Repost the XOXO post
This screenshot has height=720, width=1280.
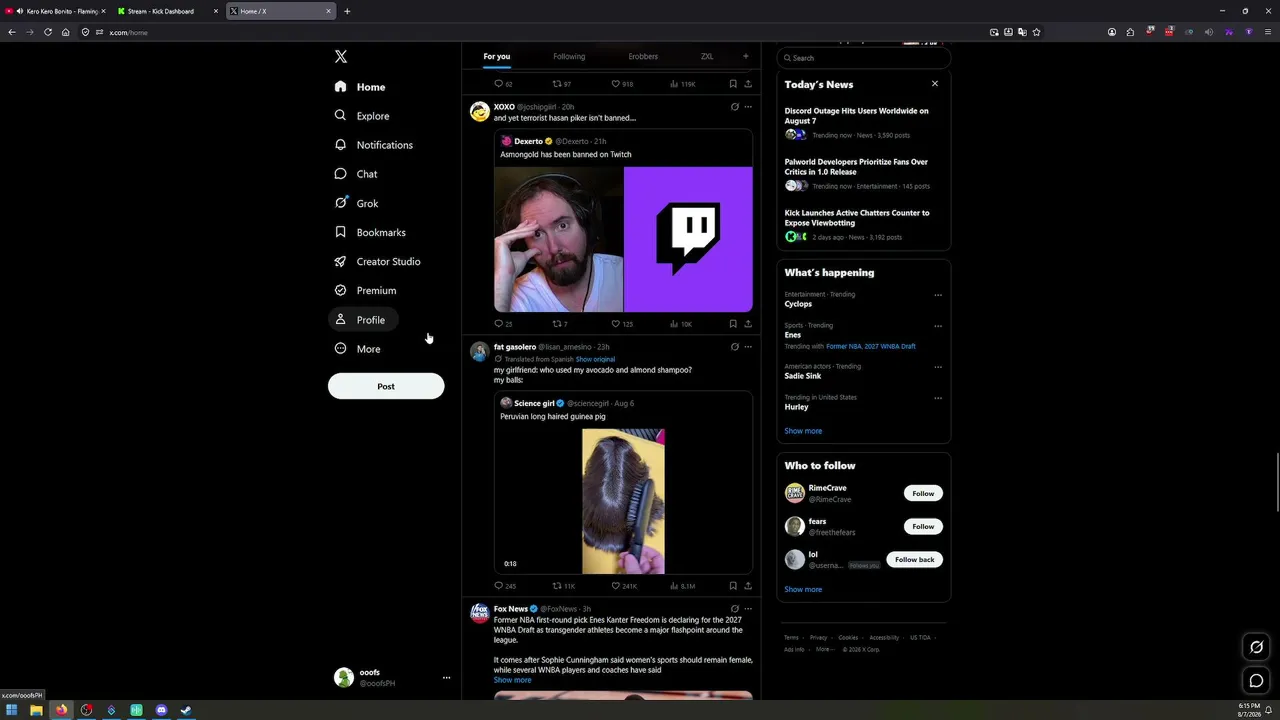(x=558, y=324)
